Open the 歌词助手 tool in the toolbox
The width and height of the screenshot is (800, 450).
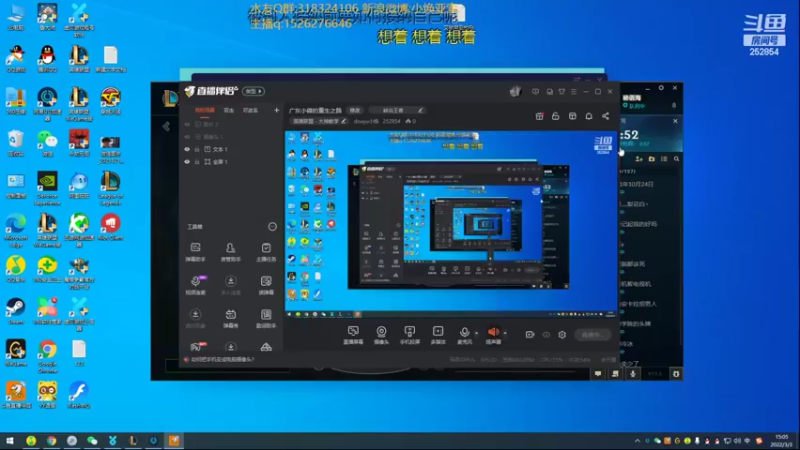[x=266, y=318]
